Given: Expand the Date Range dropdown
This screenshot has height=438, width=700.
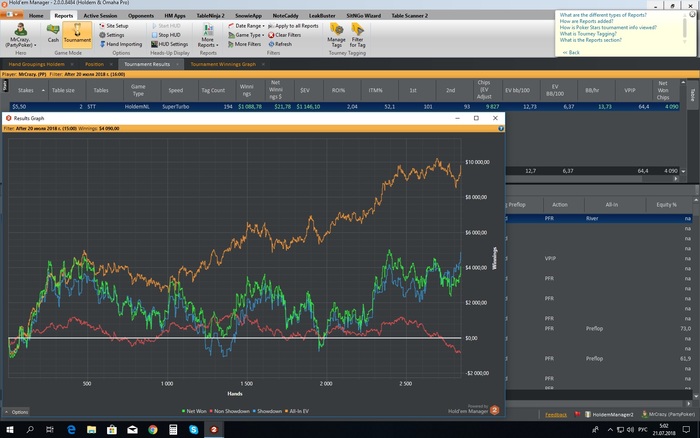Looking at the screenshot, I should coord(247,25).
